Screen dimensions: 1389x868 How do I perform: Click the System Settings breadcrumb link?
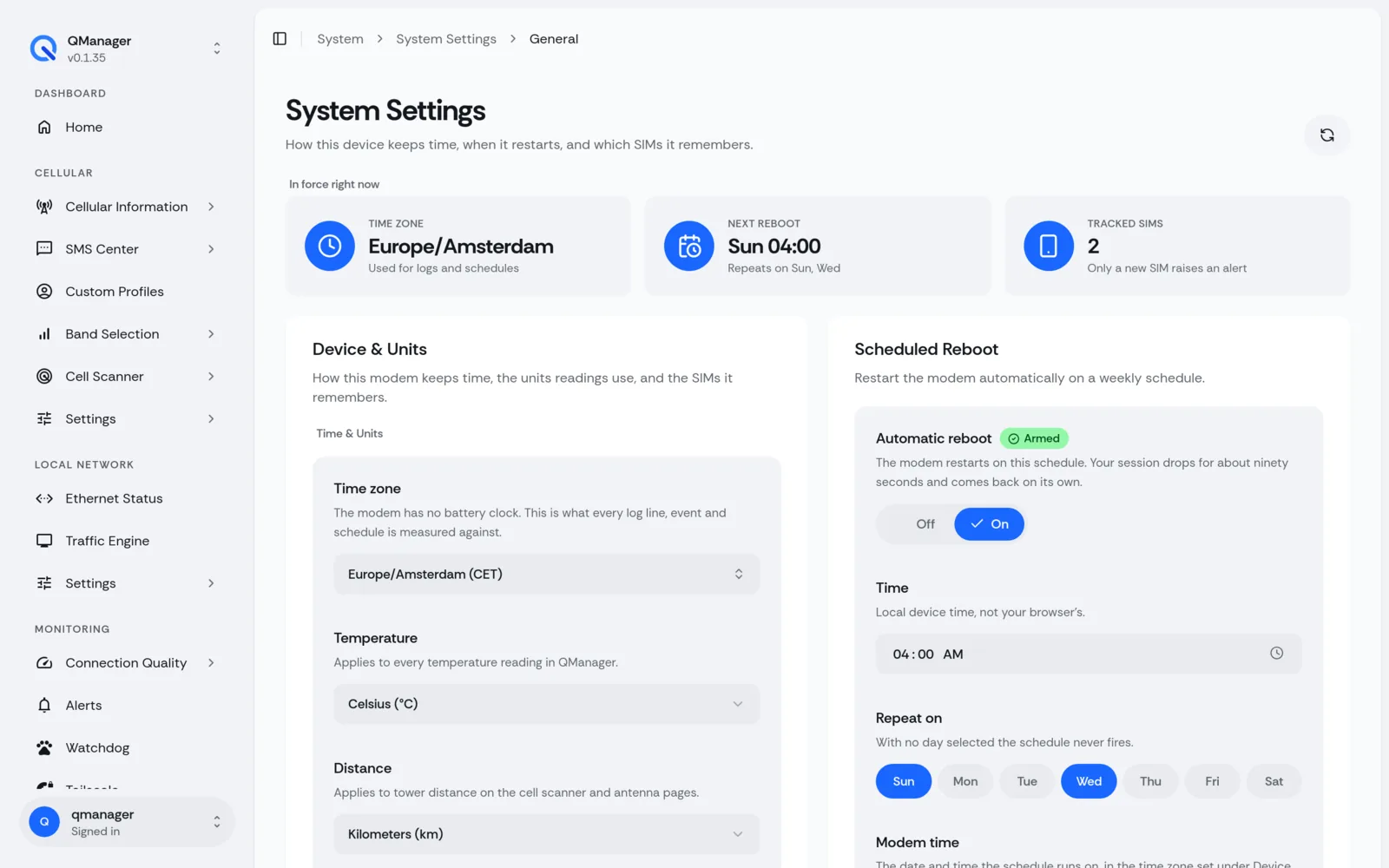point(446,39)
